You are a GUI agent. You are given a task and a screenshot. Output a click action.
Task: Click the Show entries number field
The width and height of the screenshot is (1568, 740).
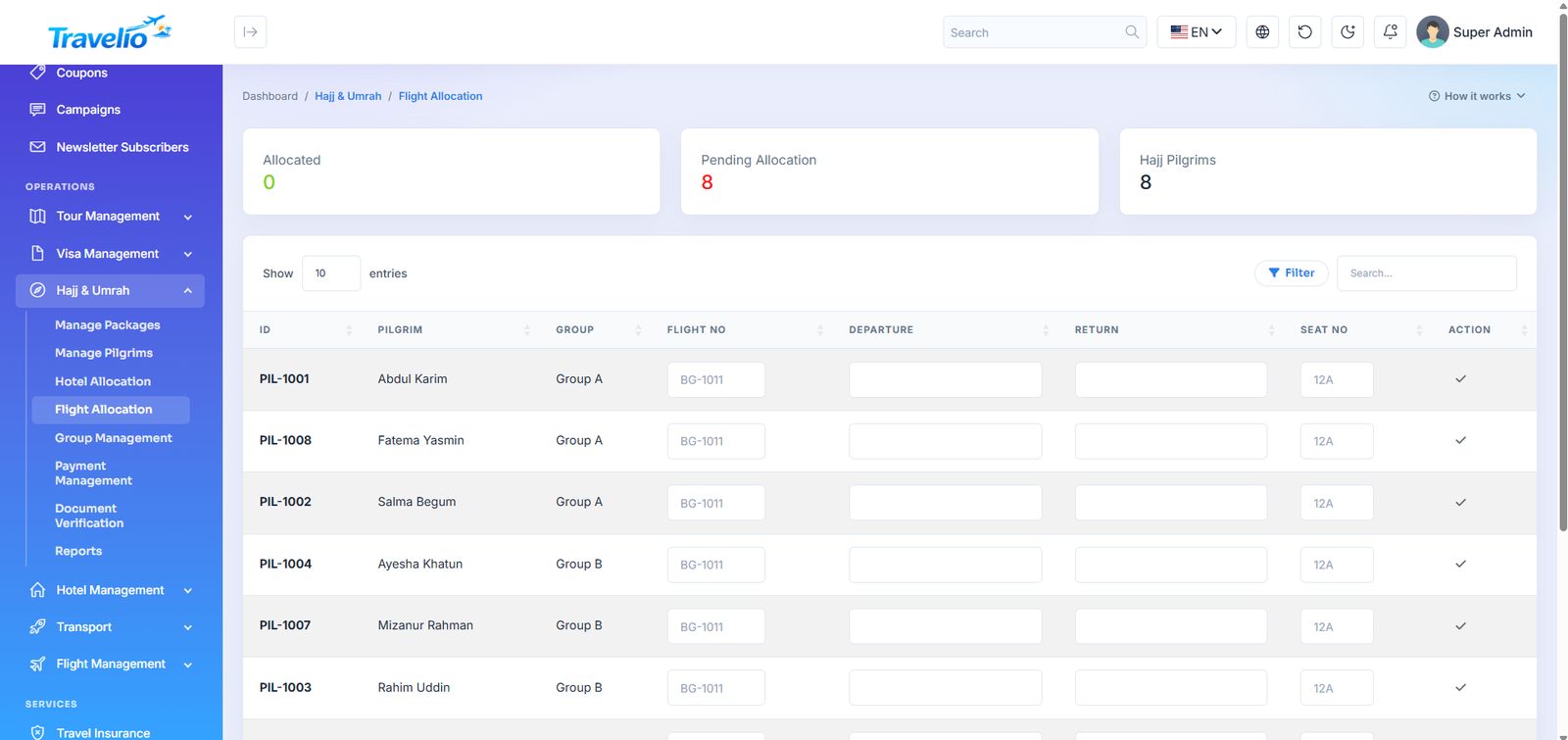(x=331, y=273)
